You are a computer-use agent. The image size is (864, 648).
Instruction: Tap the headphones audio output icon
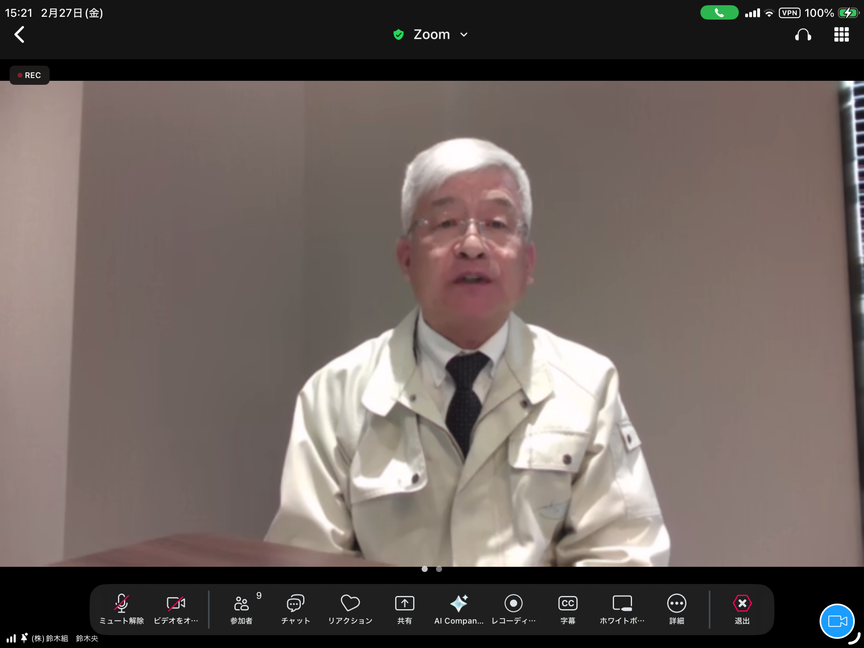coord(803,35)
